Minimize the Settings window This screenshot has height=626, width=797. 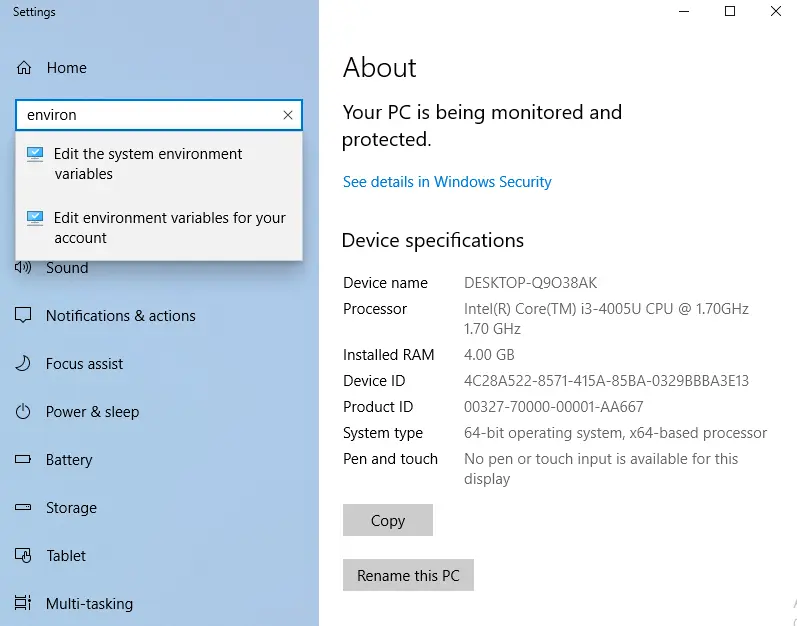(x=684, y=11)
